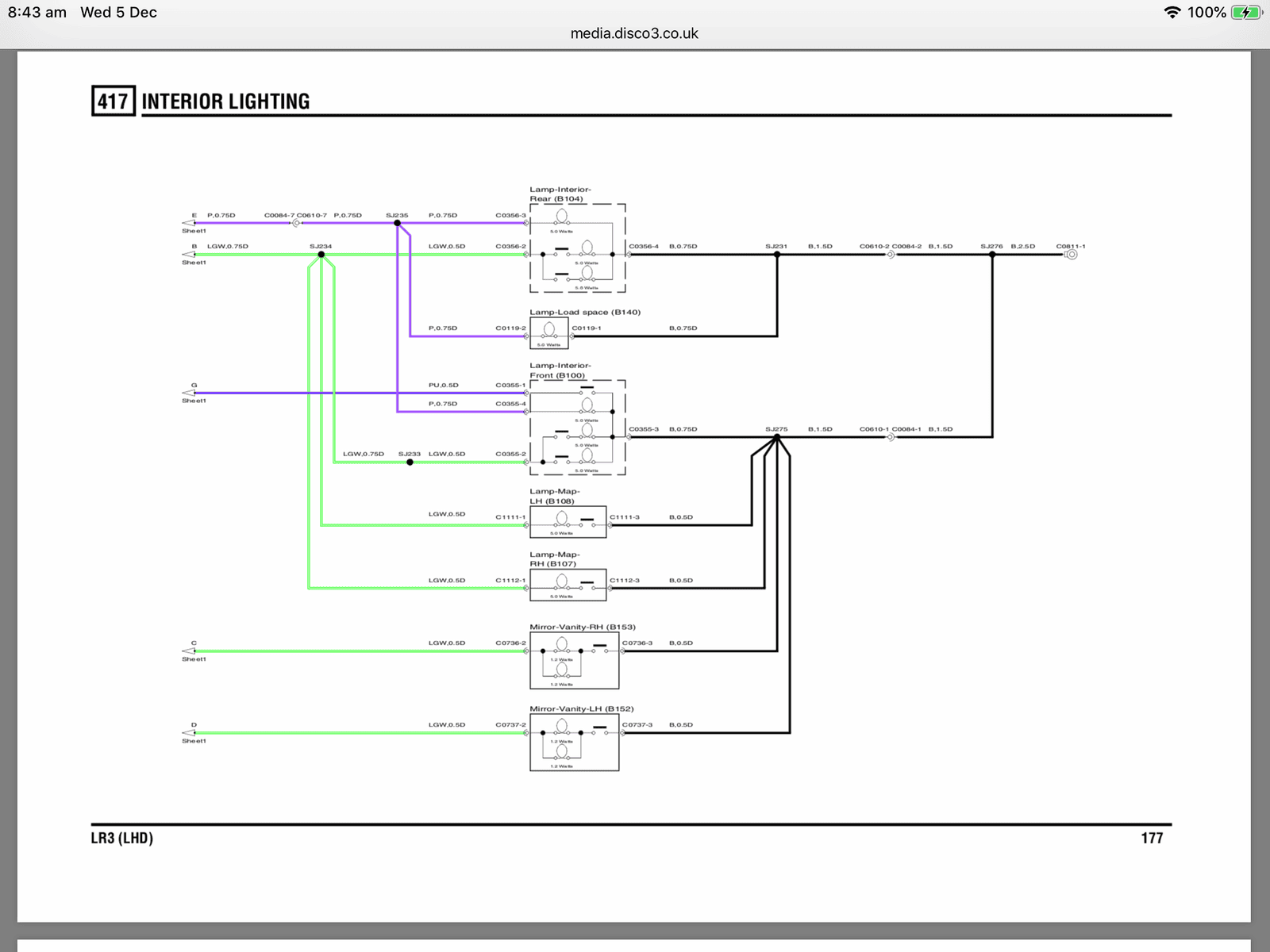Click the Lamp-Map-LH (B108) label
Image resolution: width=1270 pixels, height=952 pixels.
point(555,496)
